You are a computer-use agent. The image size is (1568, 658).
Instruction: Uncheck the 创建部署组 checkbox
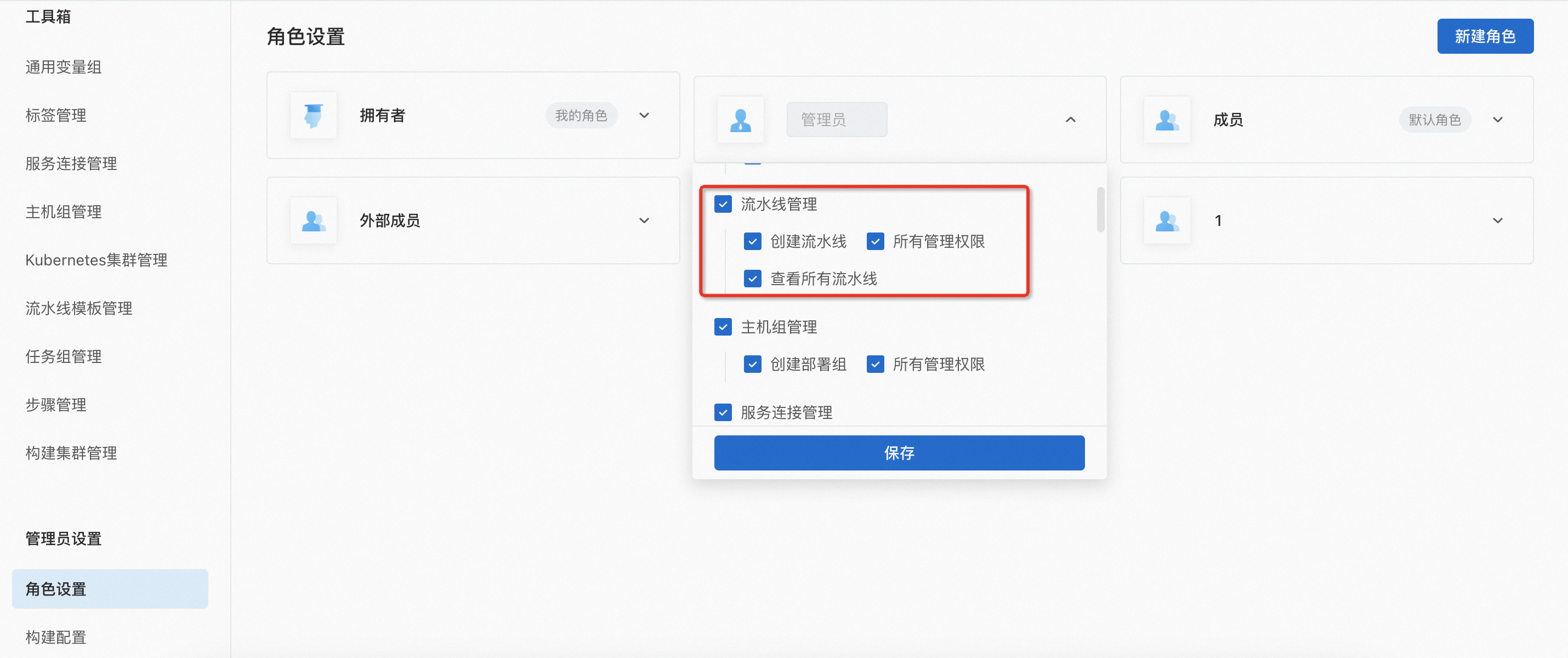coord(753,364)
